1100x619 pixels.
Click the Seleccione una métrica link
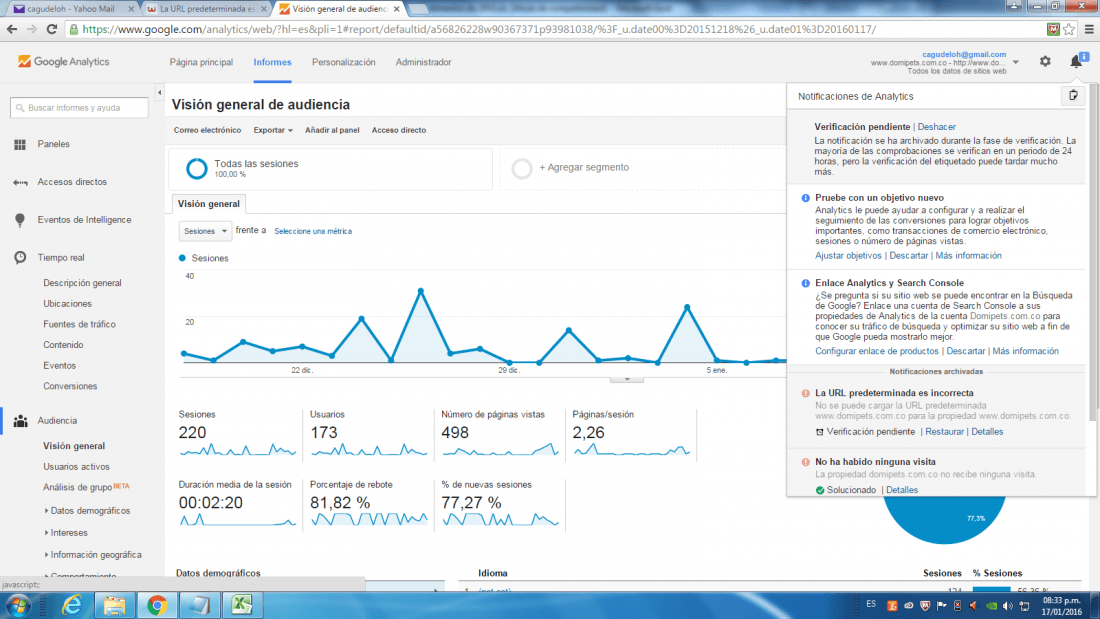click(313, 231)
